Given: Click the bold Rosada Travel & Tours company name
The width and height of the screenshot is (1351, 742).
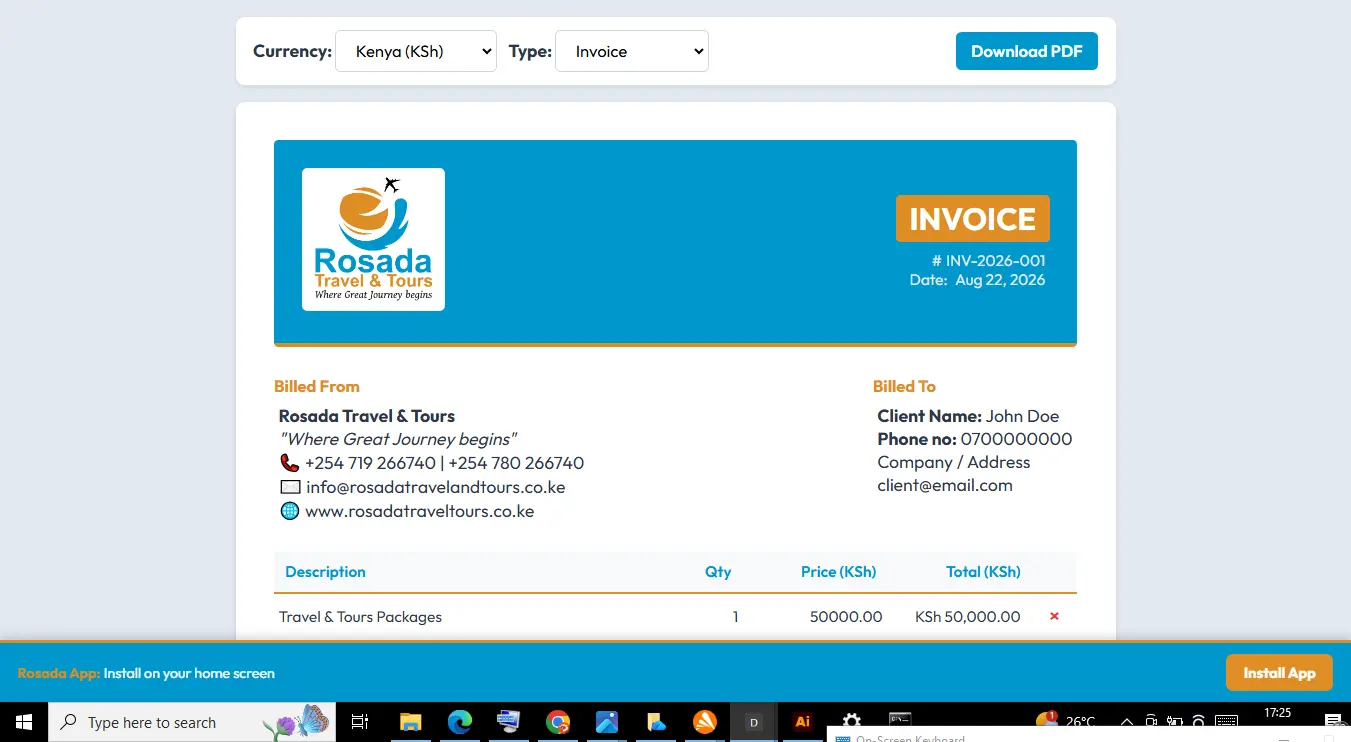Looking at the screenshot, I should tap(366, 416).
